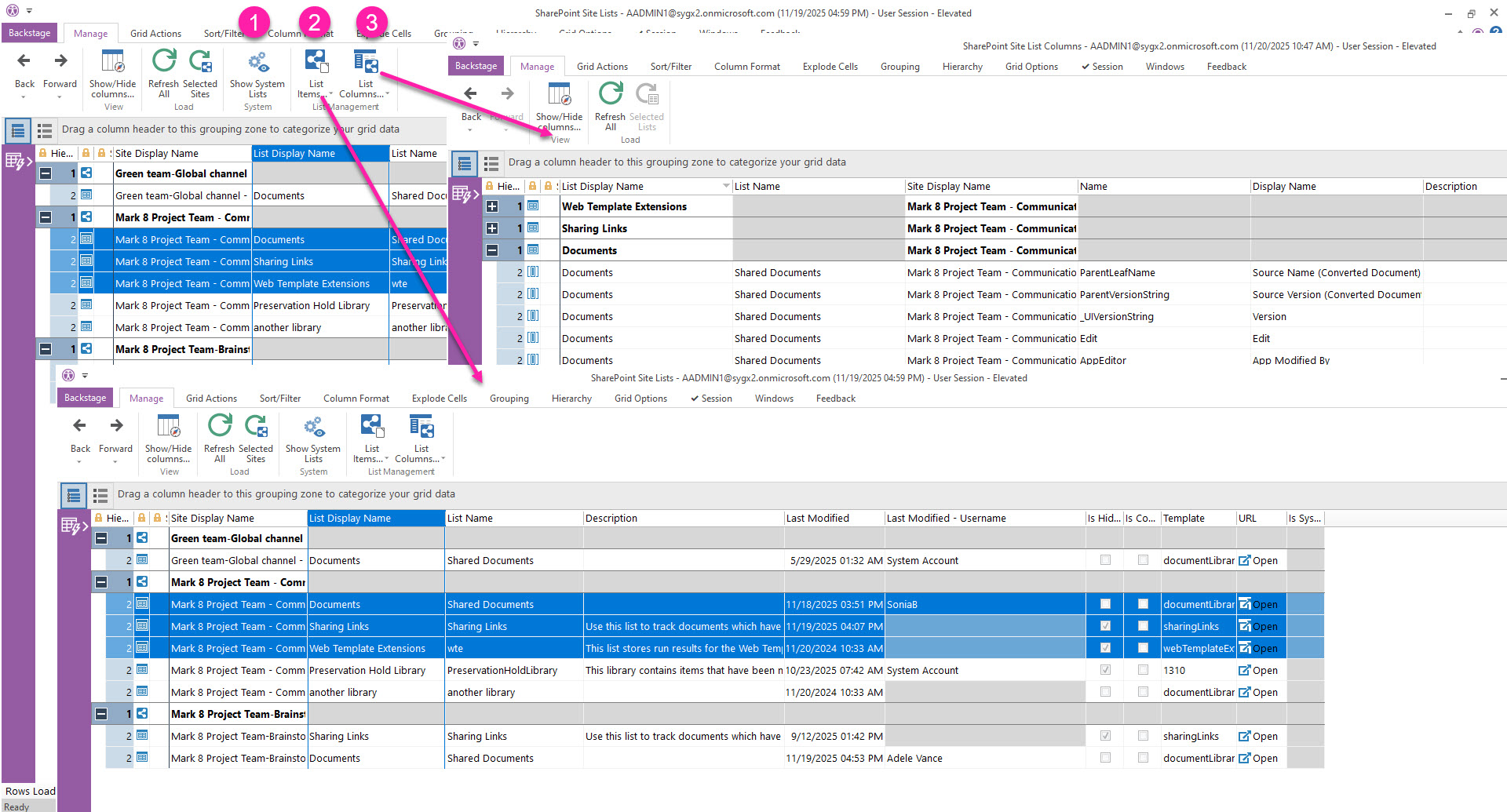Click Open link for the Preservation Hold Library row
The width and height of the screenshot is (1507, 812).
tap(1264, 670)
